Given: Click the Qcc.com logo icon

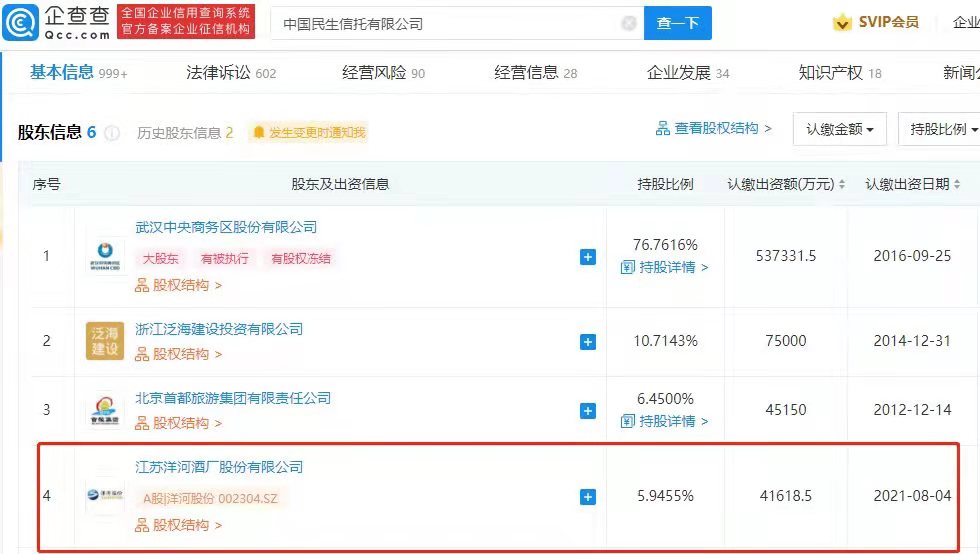Looking at the screenshot, I should point(21,23).
